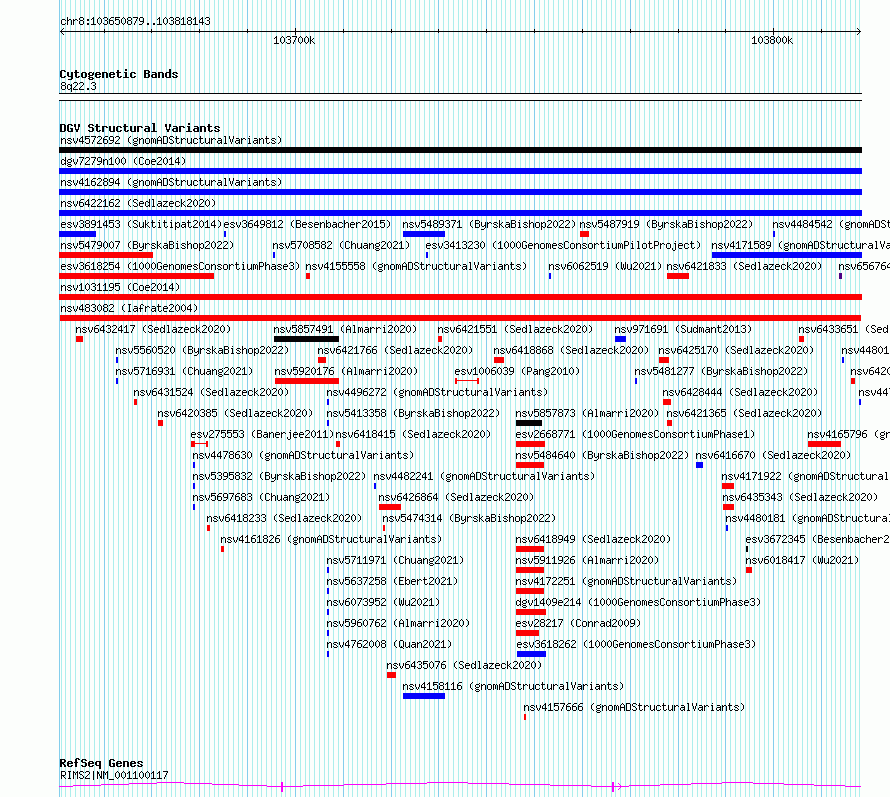Open nsv971691 (Sudmant2013) label
The image size is (890, 797).
[x=683, y=329]
